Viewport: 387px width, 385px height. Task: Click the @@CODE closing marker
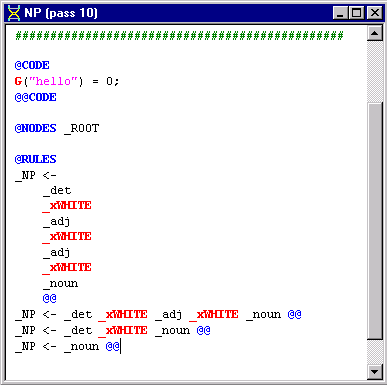pos(36,97)
